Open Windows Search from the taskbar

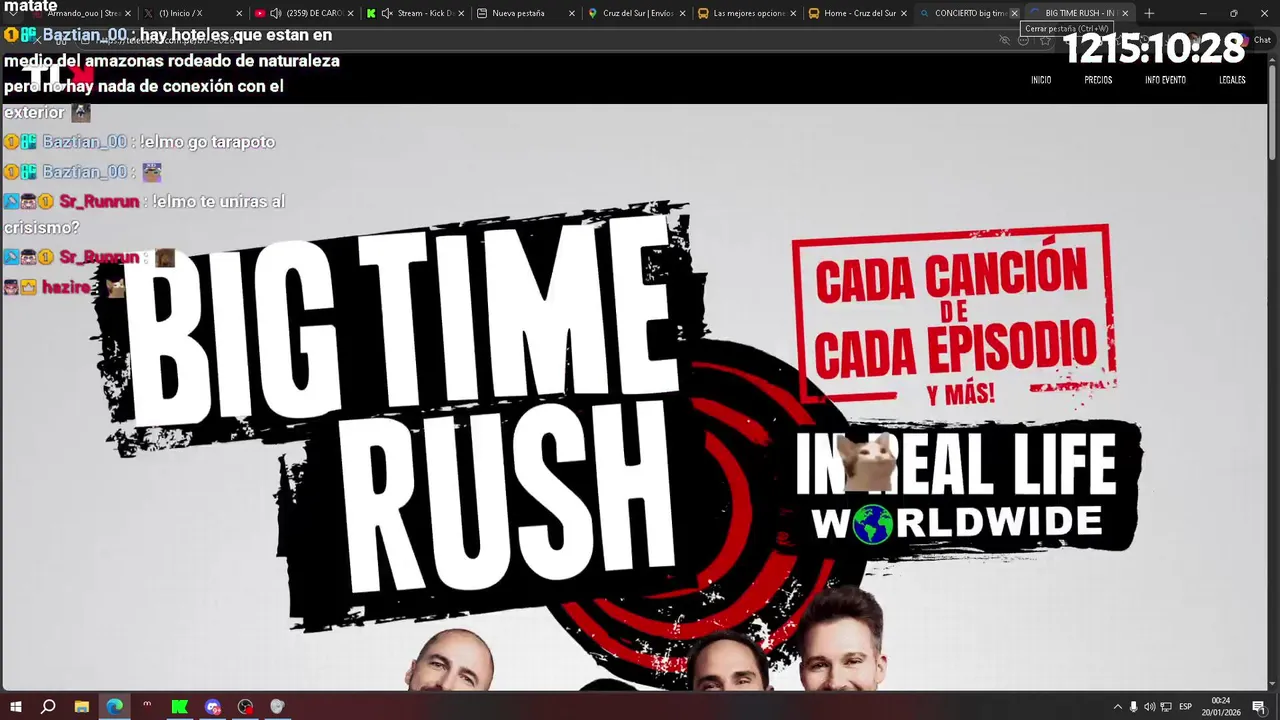(x=48, y=707)
